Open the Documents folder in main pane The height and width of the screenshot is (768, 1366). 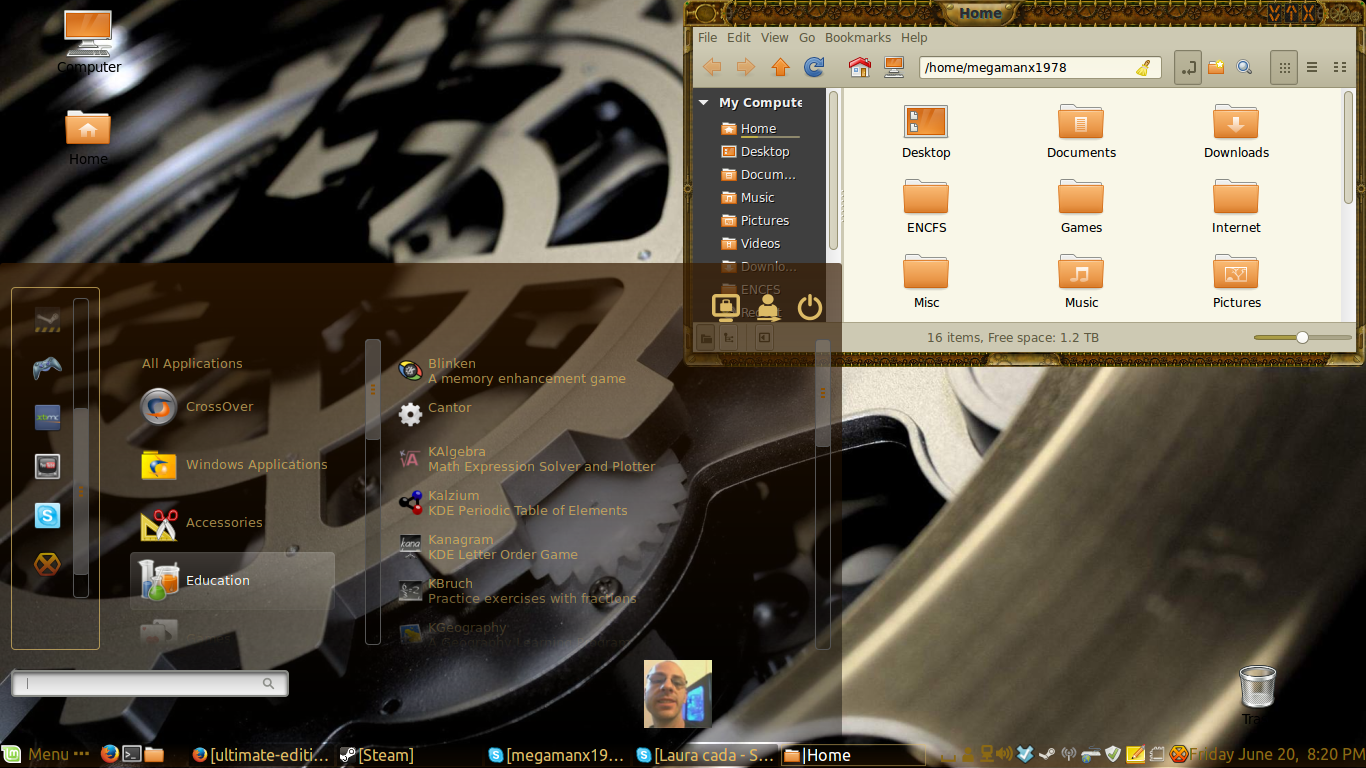click(1081, 132)
